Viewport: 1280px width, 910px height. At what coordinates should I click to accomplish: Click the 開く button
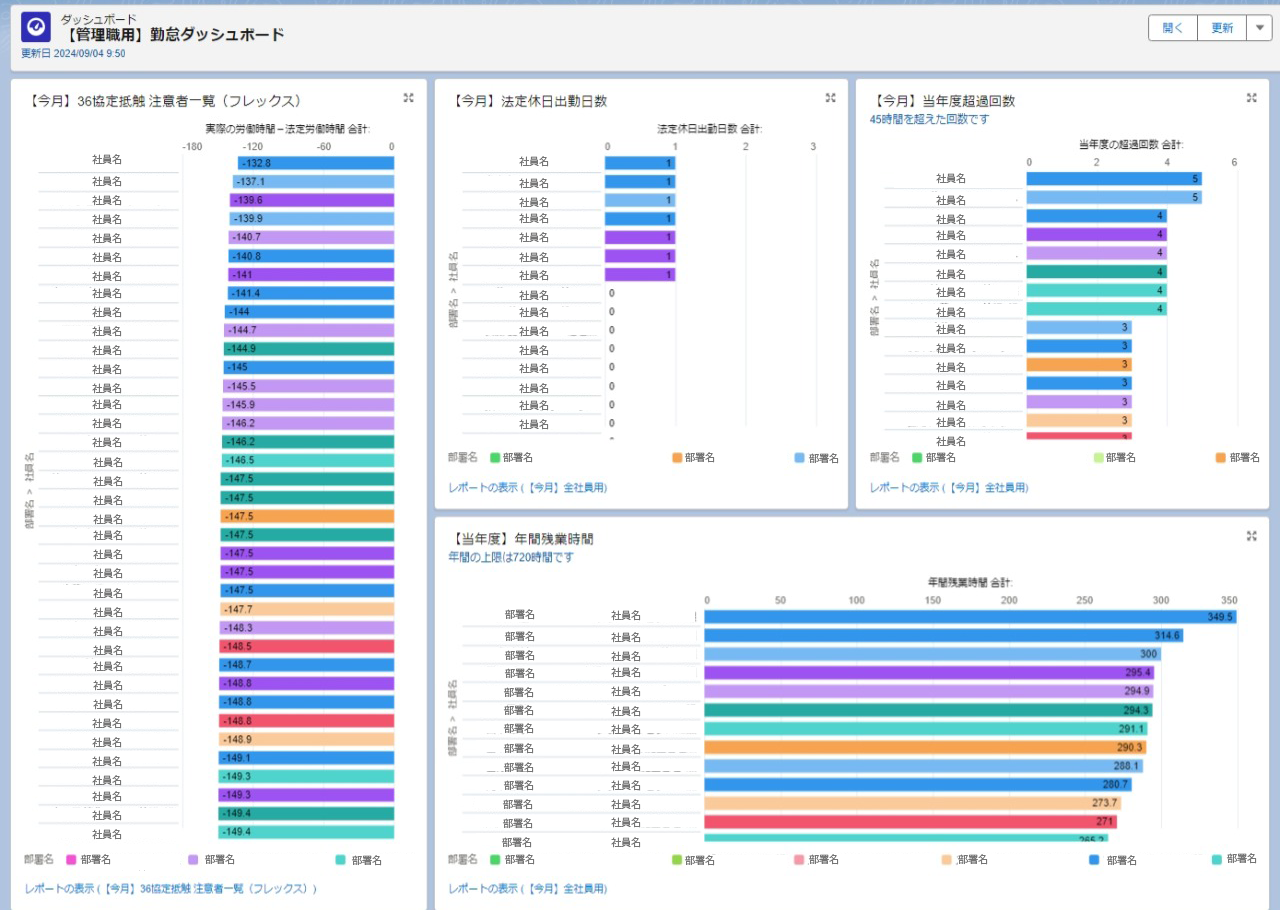1171,27
